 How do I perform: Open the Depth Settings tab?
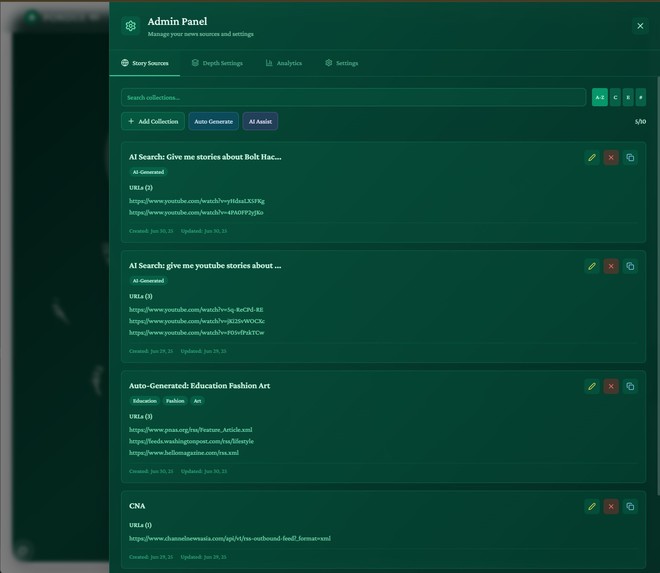[217, 63]
